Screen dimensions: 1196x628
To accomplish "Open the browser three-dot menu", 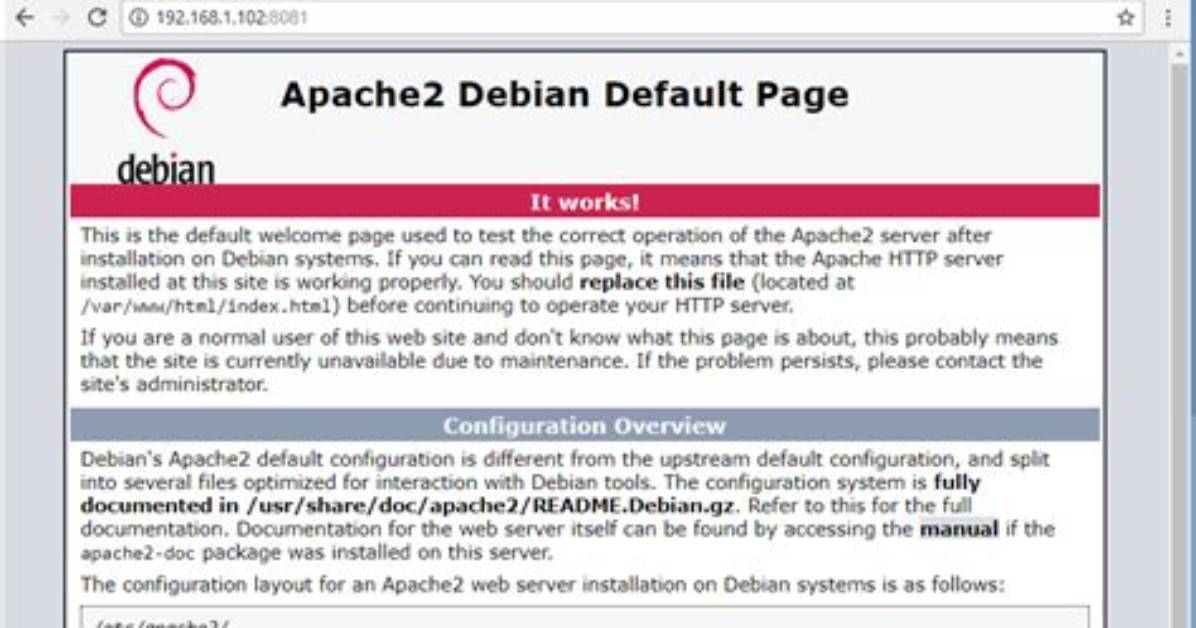I will pyautogui.click(x=1168, y=18).
